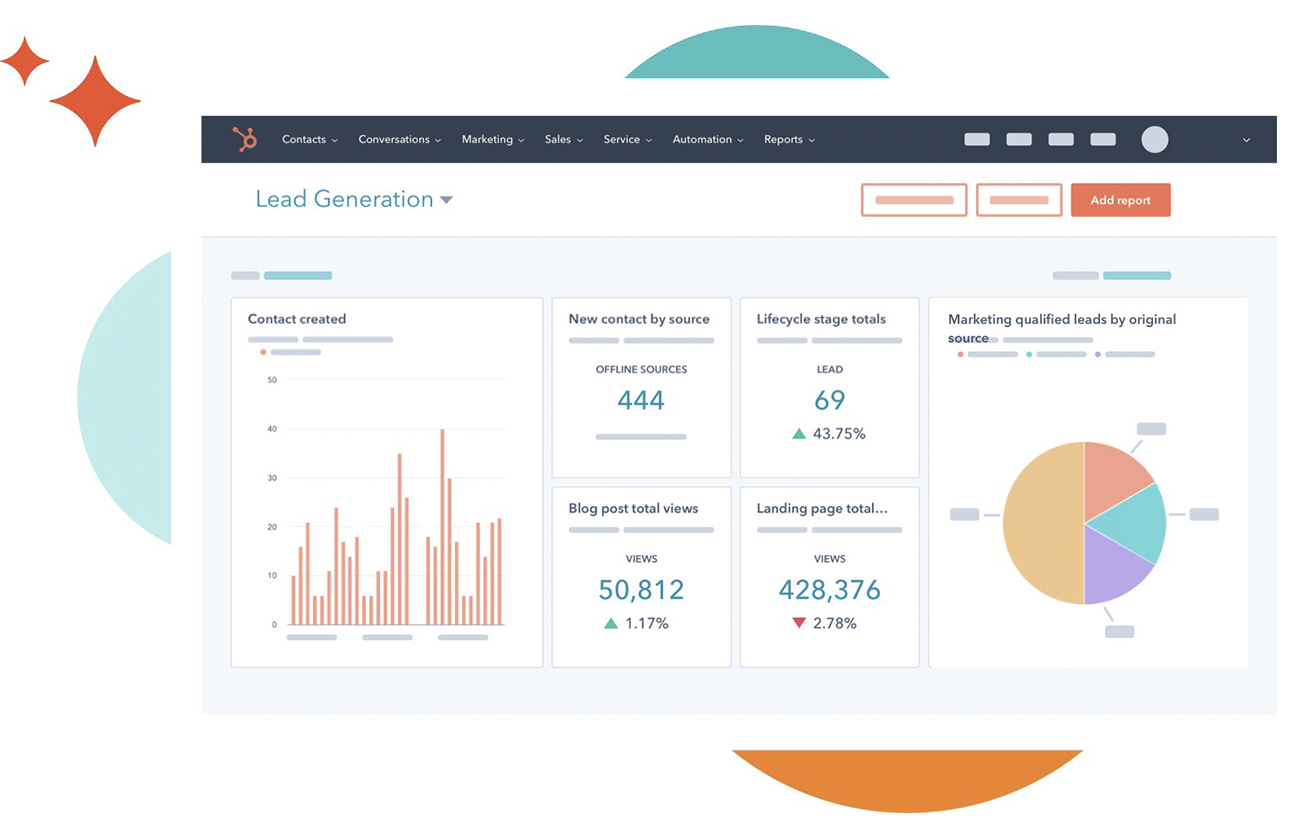Open the Marketing menu

point(492,139)
